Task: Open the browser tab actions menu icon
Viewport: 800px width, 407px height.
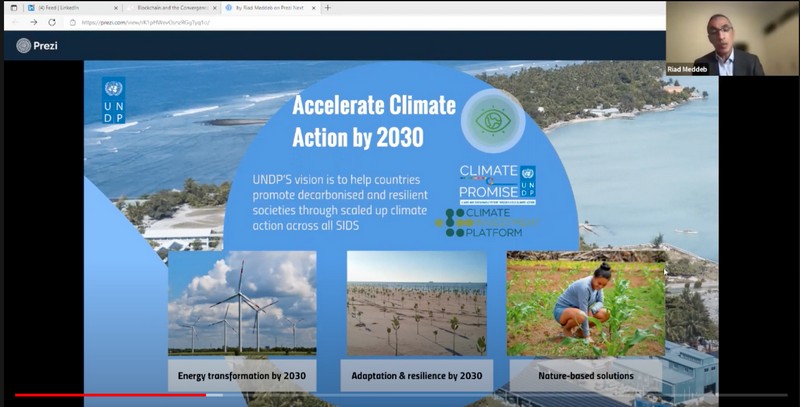Action: (14, 8)
